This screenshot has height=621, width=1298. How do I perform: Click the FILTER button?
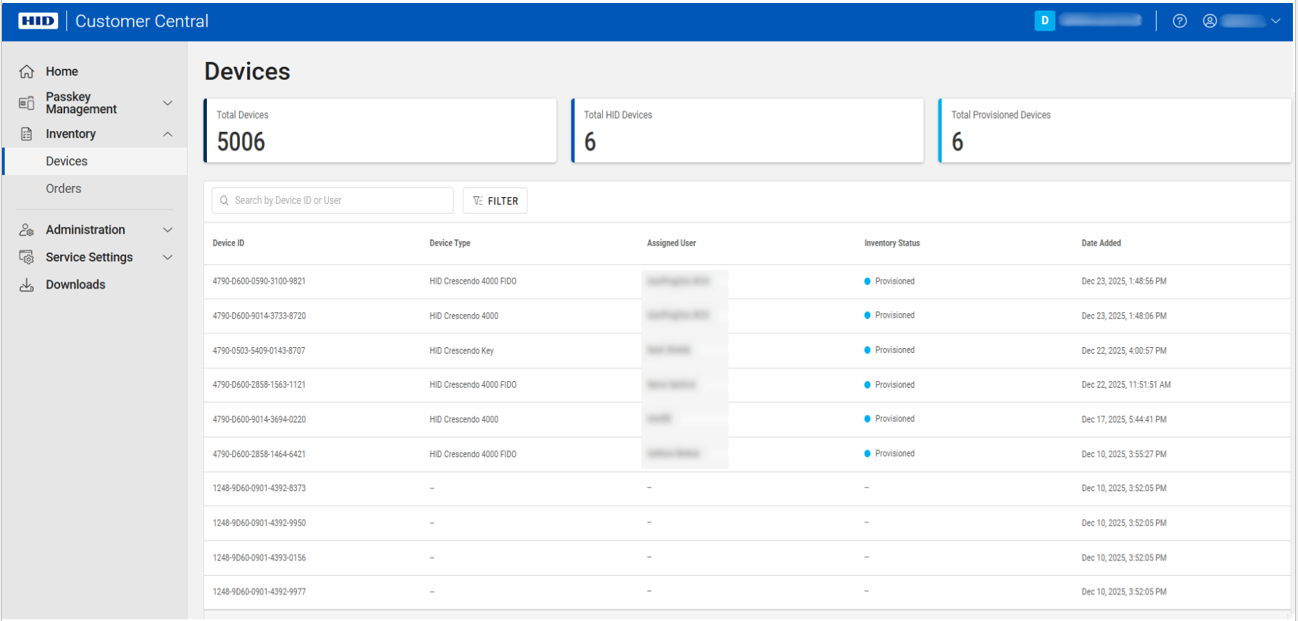495,201
